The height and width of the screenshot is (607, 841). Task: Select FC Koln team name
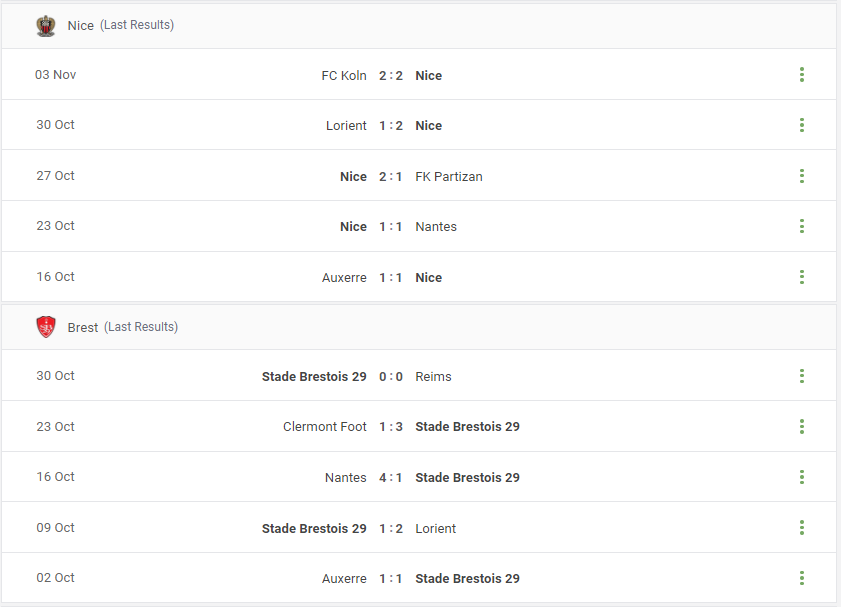coord(344,76)
